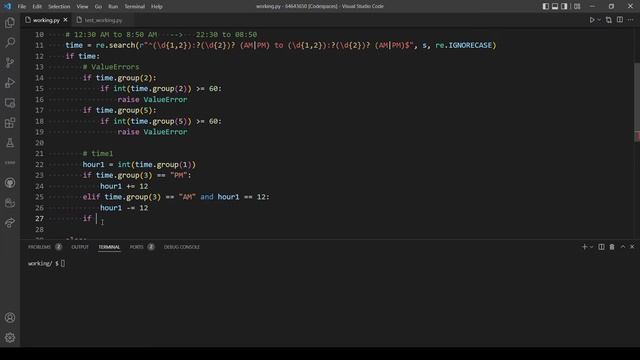640x360 pixels.
Task: Click 'hour1 = int(time.group(1))' line
Action: 139,164
